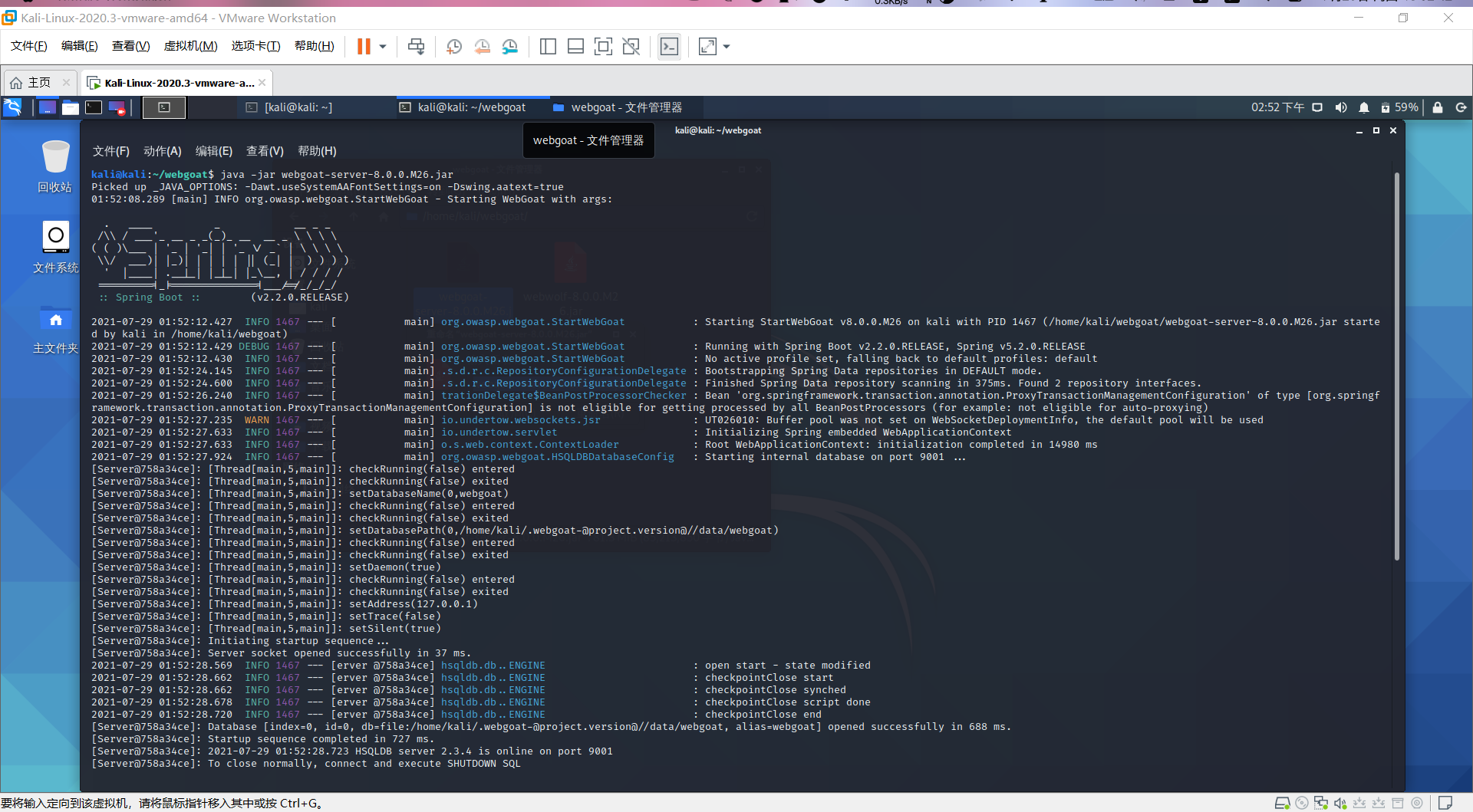Open the 虚拟机(M) menu
1473x812 pixels.
(x=189, y=45)
